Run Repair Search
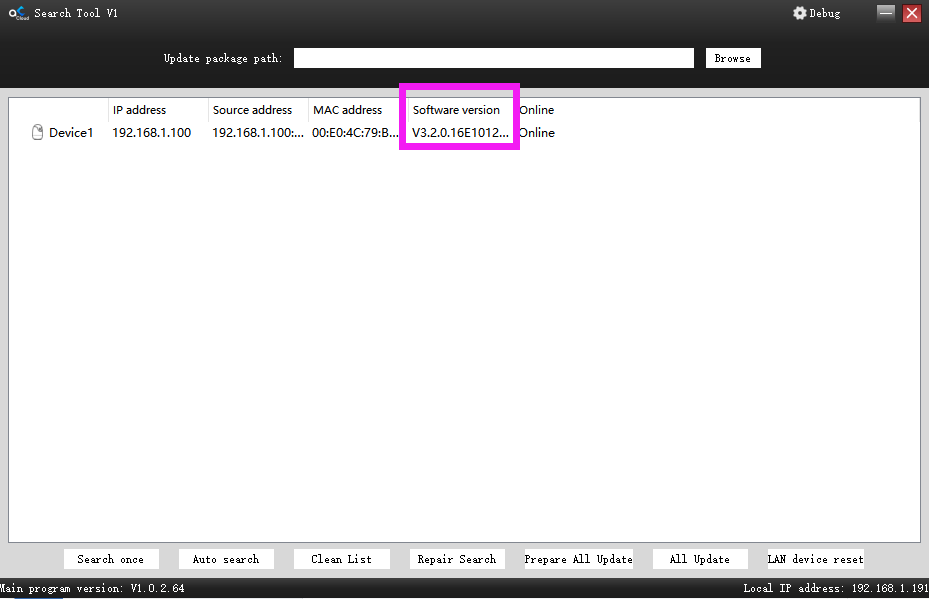The width and height of the screenshot is (929, 599). point(457,559)
